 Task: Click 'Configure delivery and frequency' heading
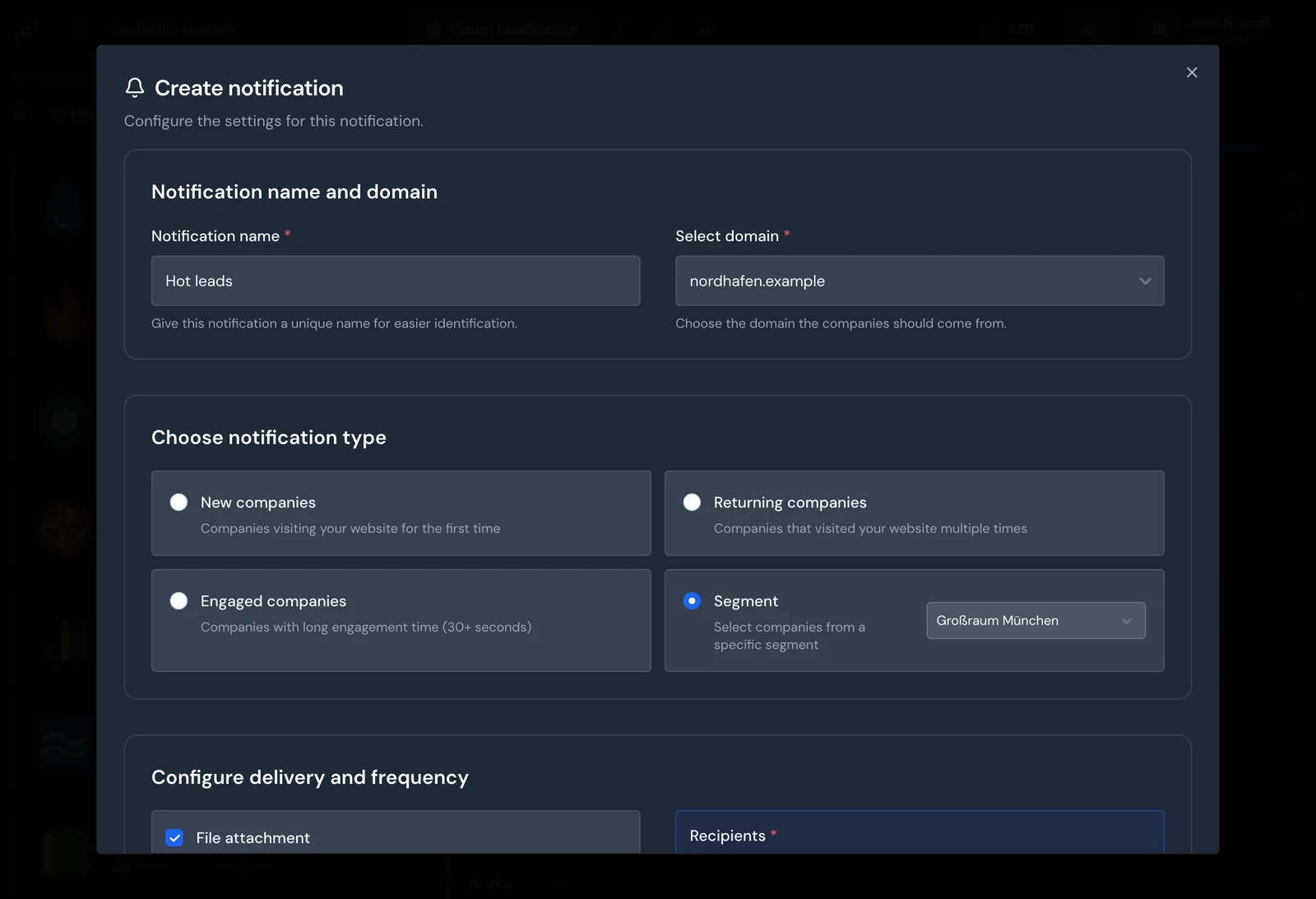tap(310, 777)
